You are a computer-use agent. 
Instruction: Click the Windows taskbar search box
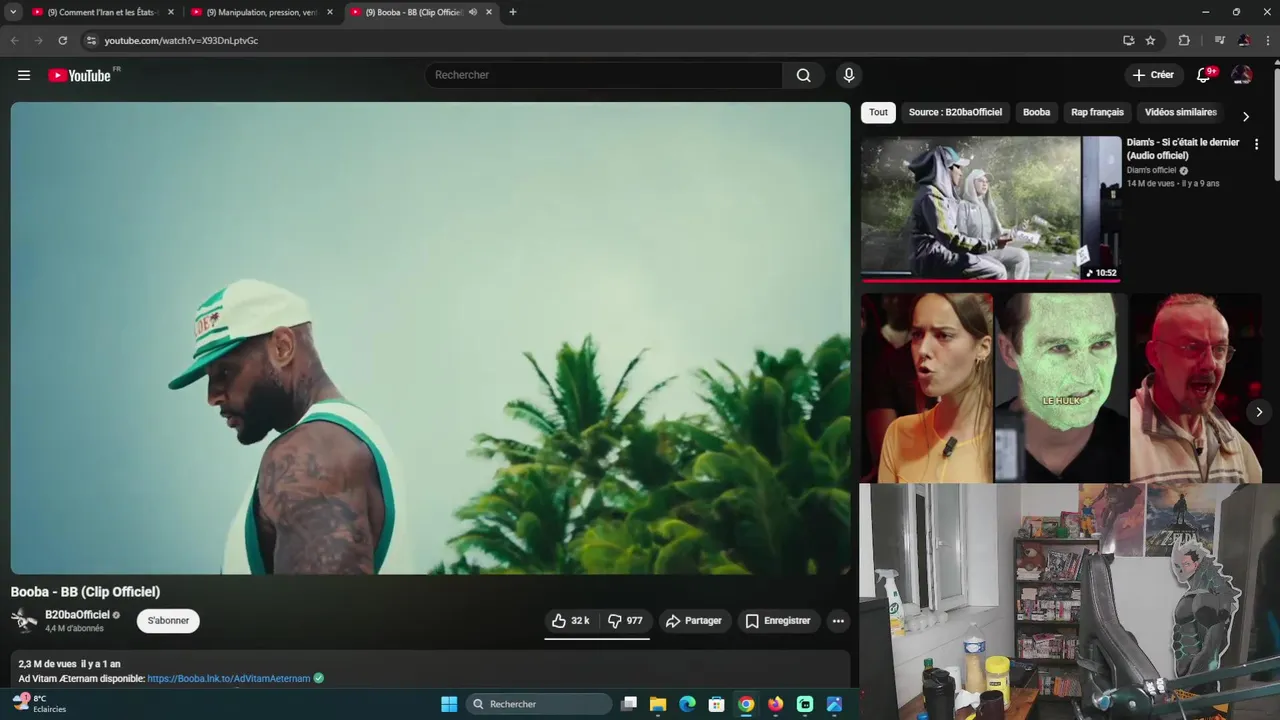pos(540,704)
